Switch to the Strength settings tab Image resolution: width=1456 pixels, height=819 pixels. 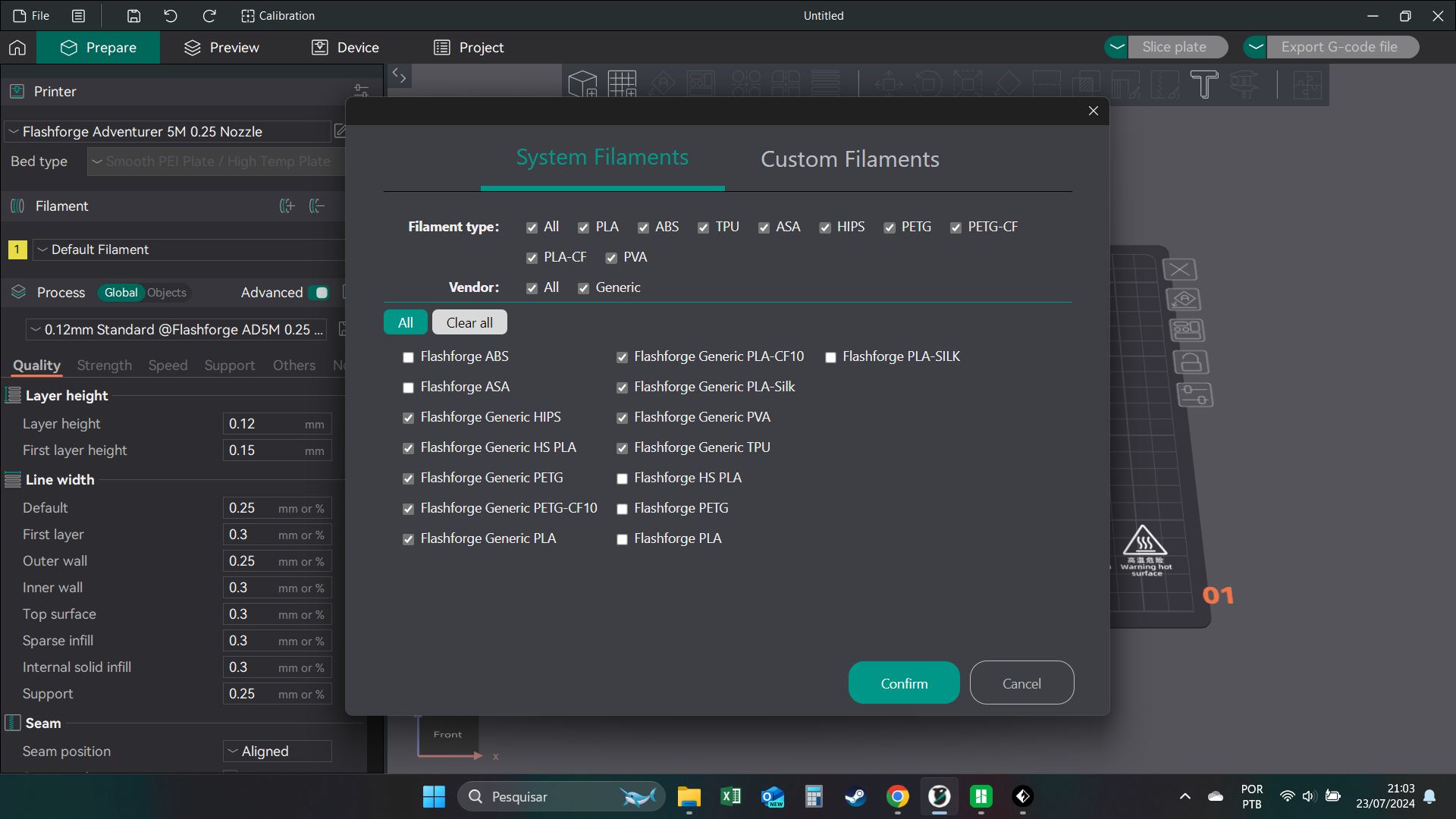point(105,366)
